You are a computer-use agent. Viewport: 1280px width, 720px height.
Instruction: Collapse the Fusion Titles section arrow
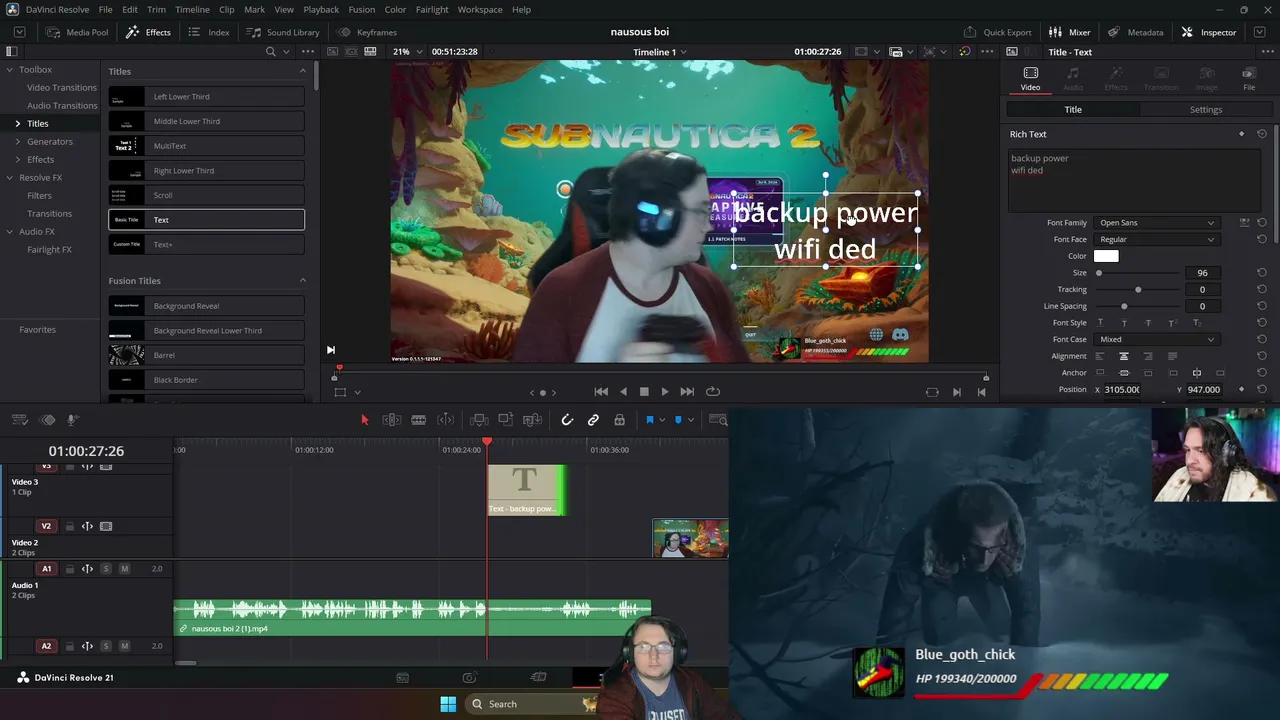point(303,281)
